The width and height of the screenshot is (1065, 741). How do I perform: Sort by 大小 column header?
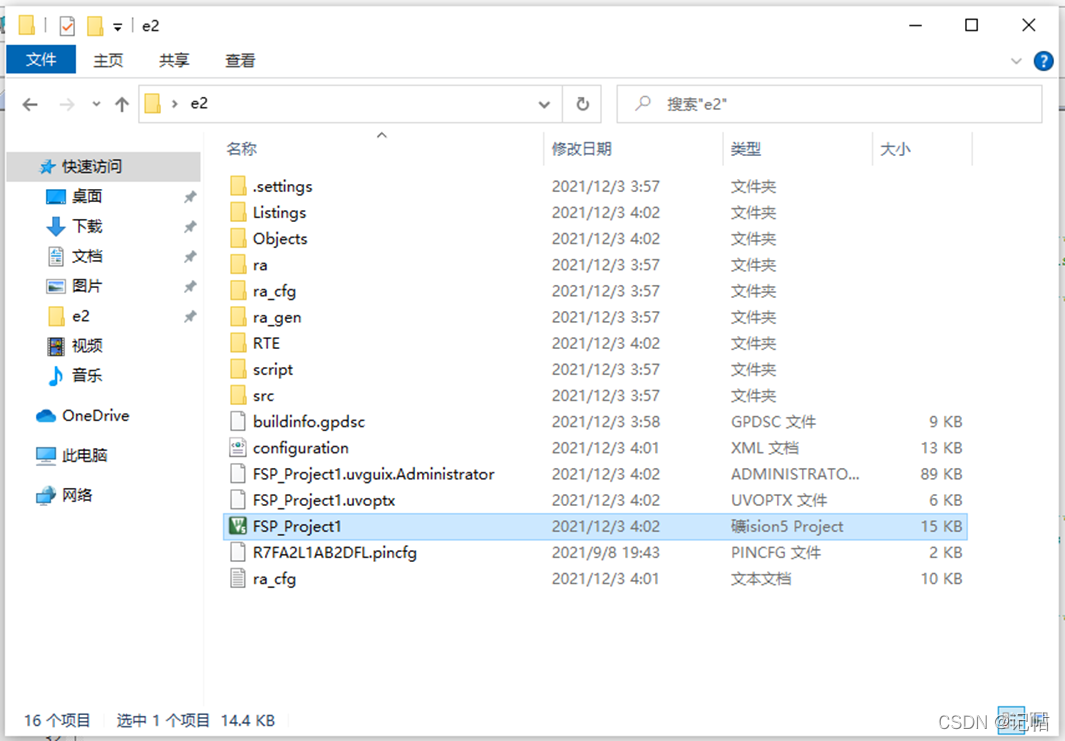895,149
